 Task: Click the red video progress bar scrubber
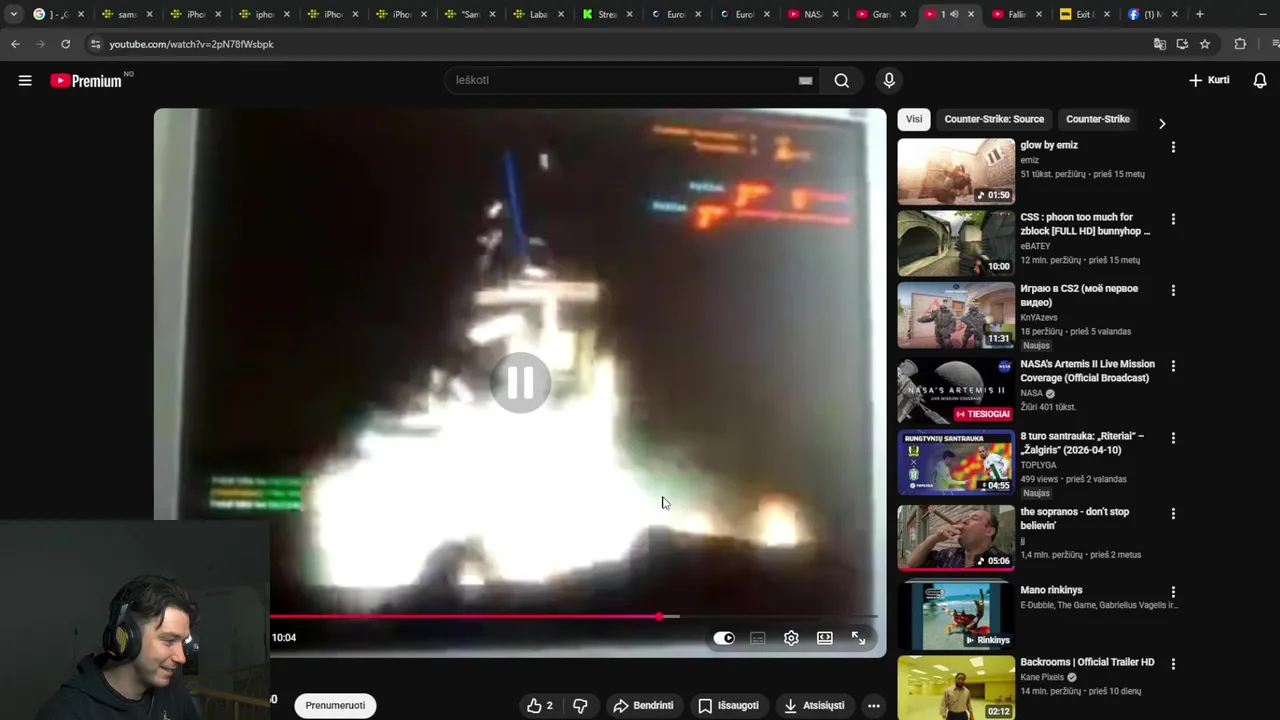click(659, 616)
